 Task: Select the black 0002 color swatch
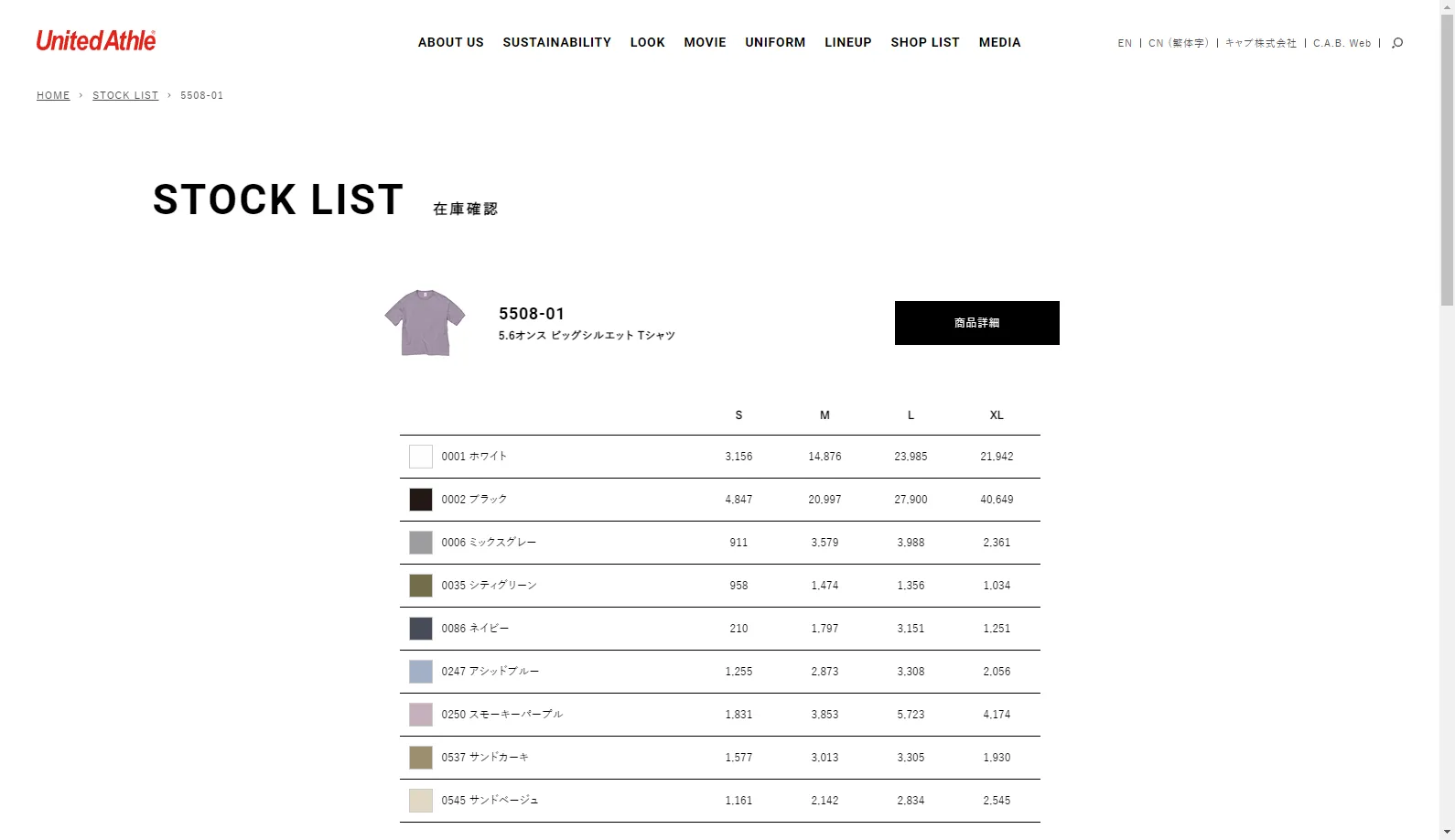tap(421, 500)
